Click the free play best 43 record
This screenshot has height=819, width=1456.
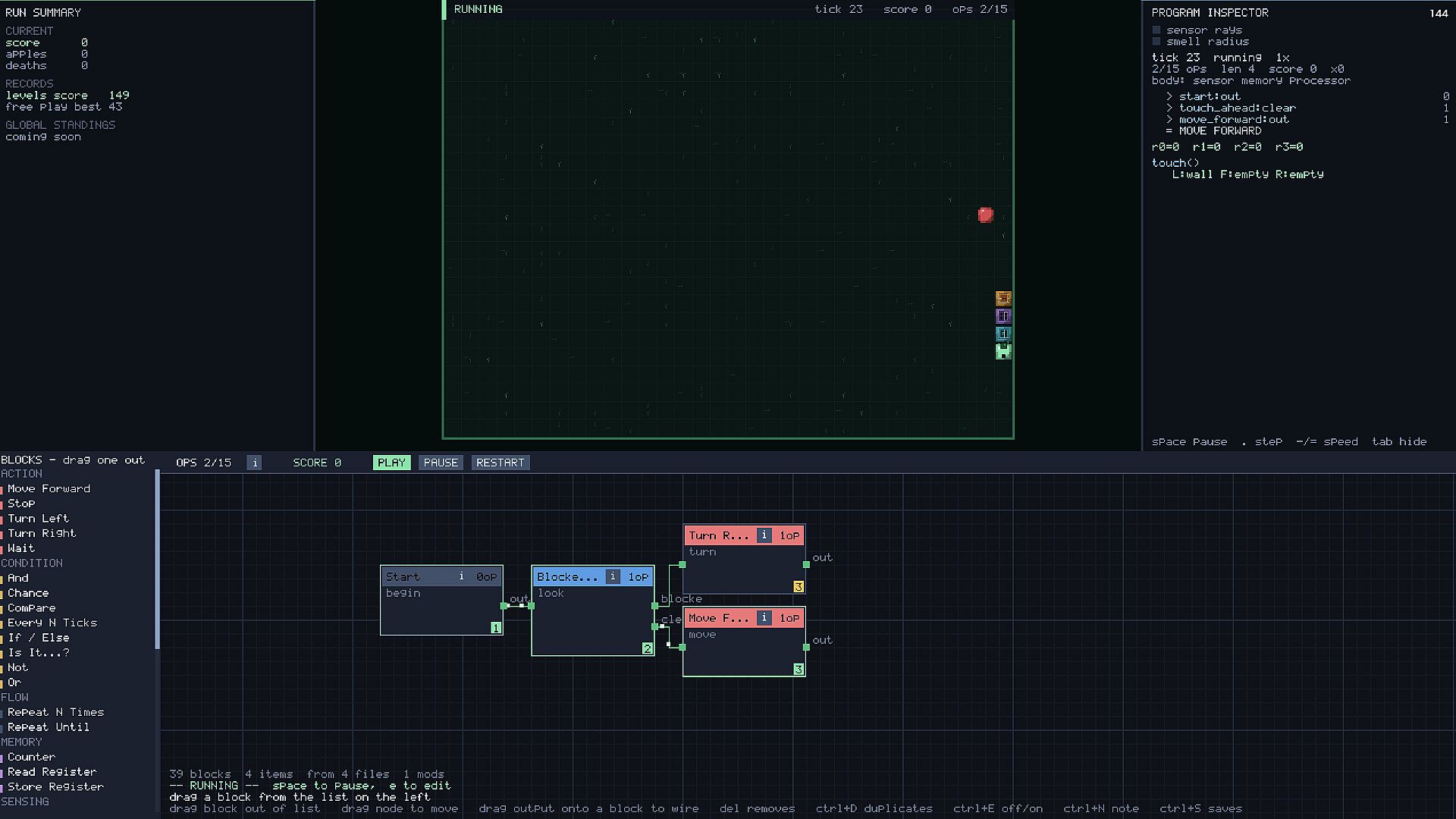tap(64, 107)
